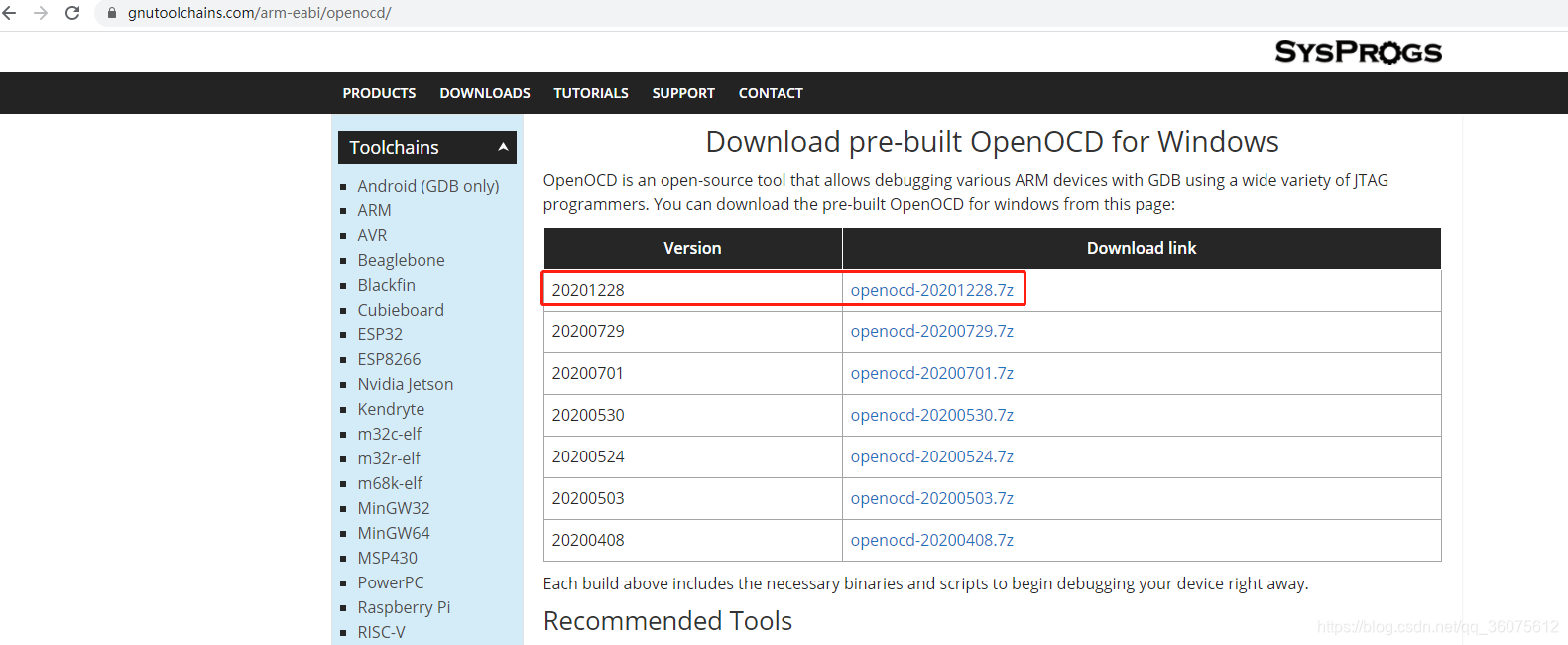Open the PowerPC toolchain link

391,582
